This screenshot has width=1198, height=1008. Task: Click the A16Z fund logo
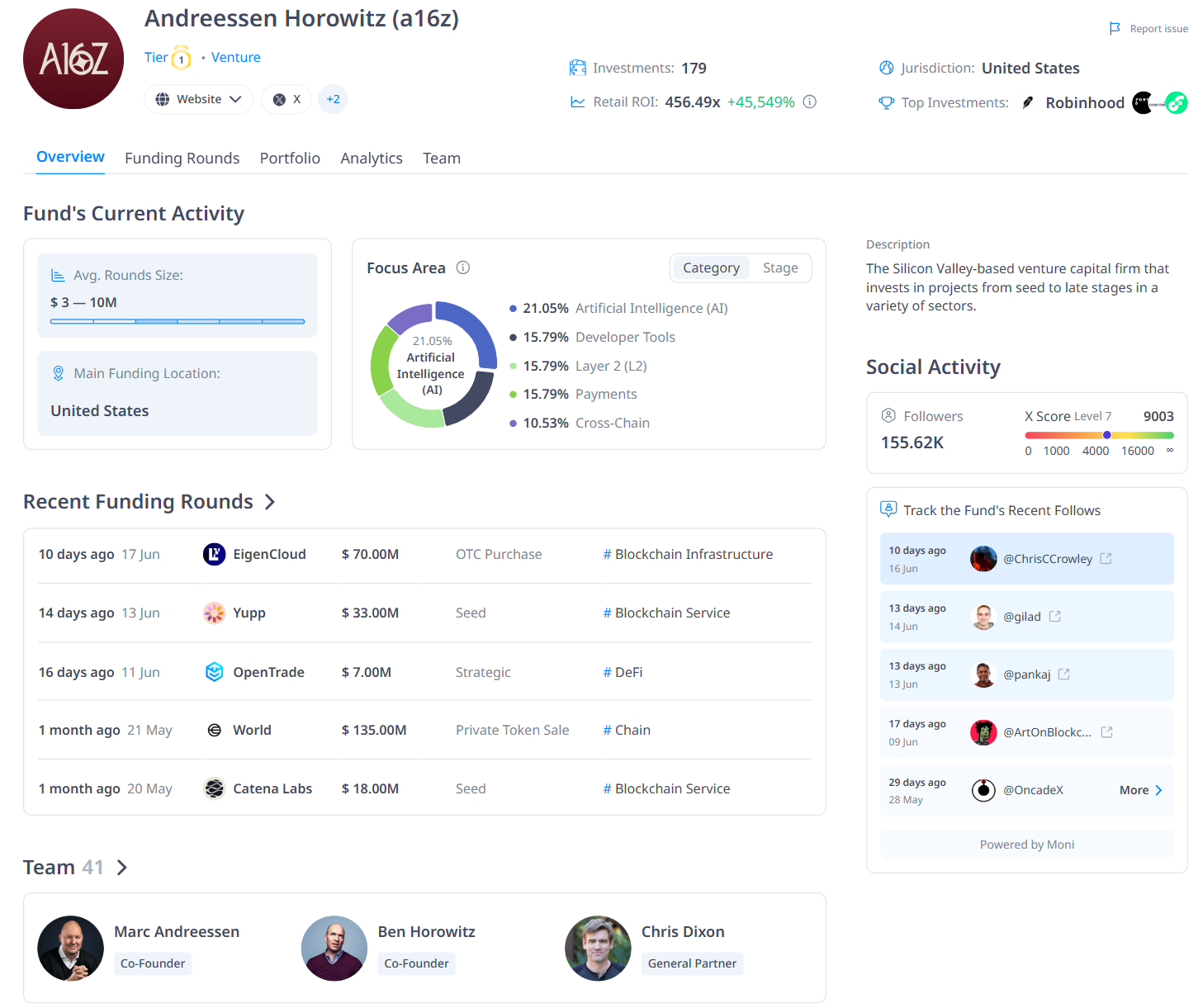click(73, 59)
